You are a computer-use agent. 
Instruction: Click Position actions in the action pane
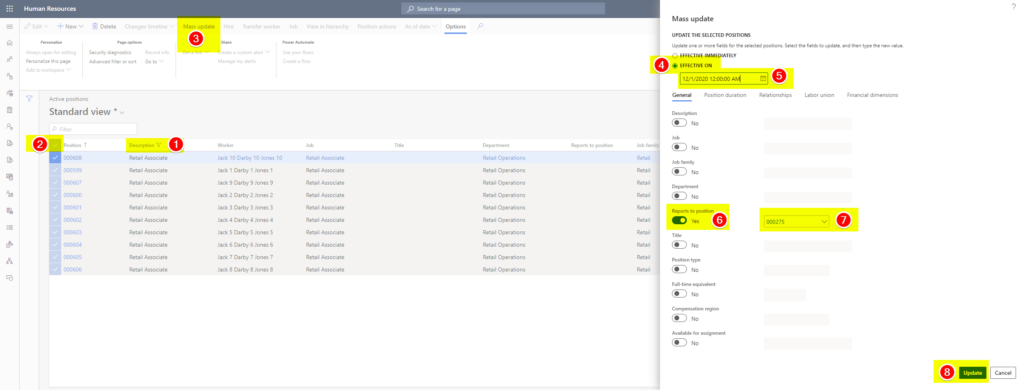(376, 26)
